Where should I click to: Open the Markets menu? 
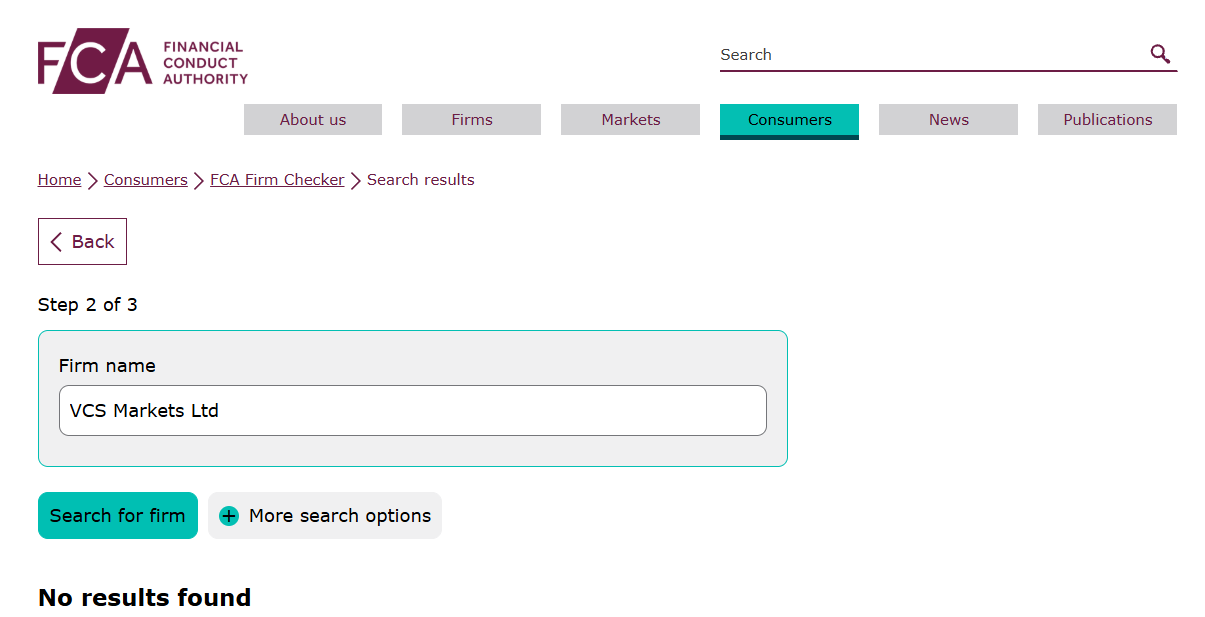(x=631, y=120)
